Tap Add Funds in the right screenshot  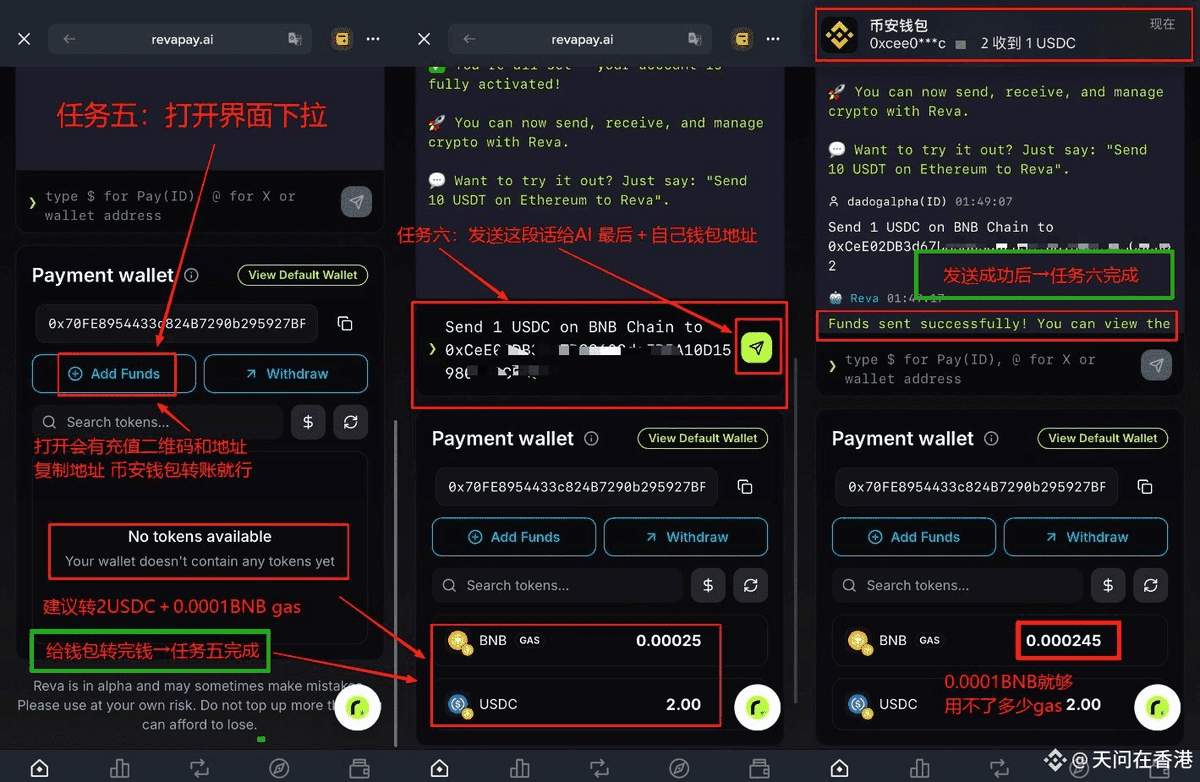tap(914, 537)
